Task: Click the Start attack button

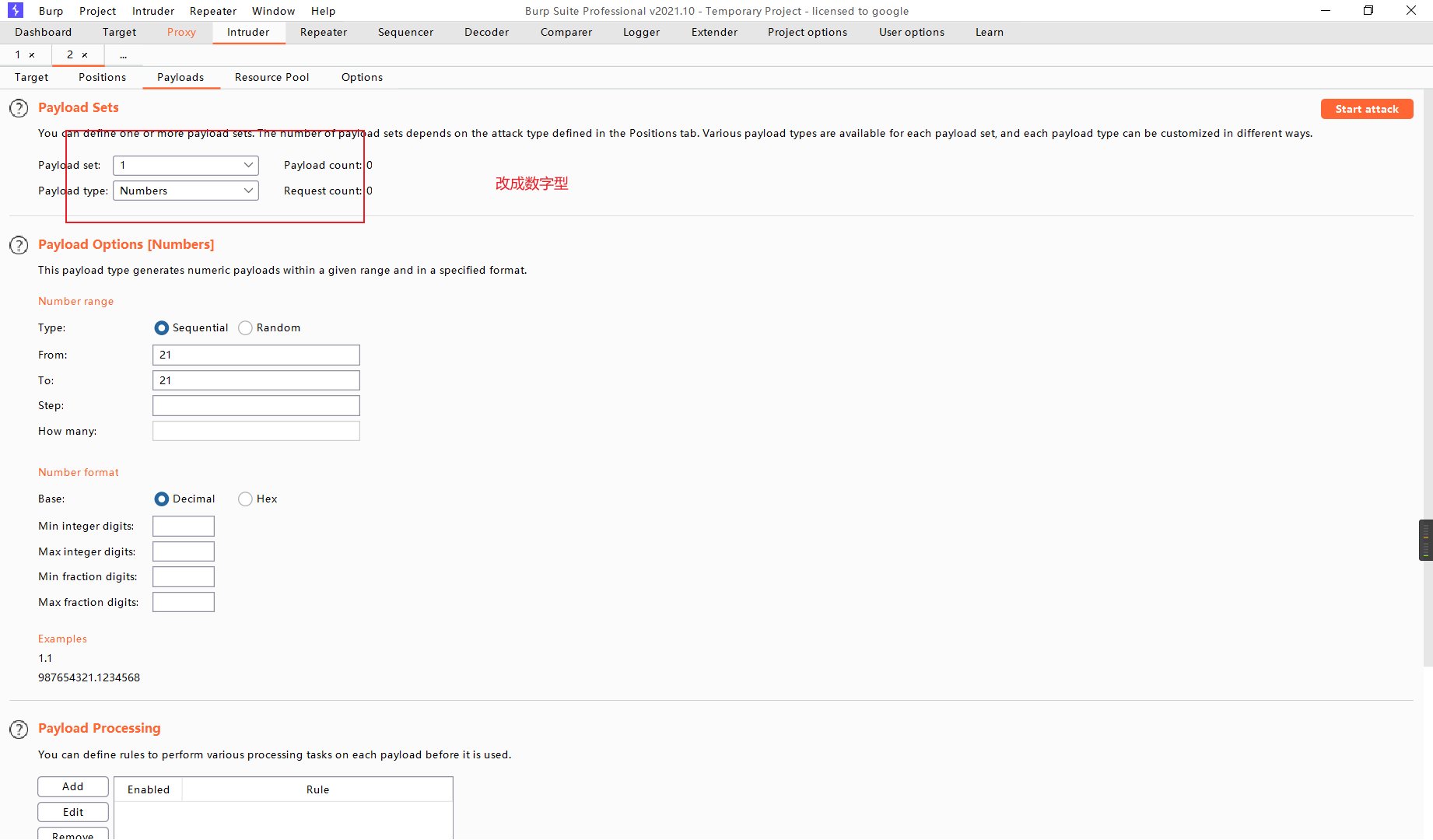Action: click(1367, 109)
